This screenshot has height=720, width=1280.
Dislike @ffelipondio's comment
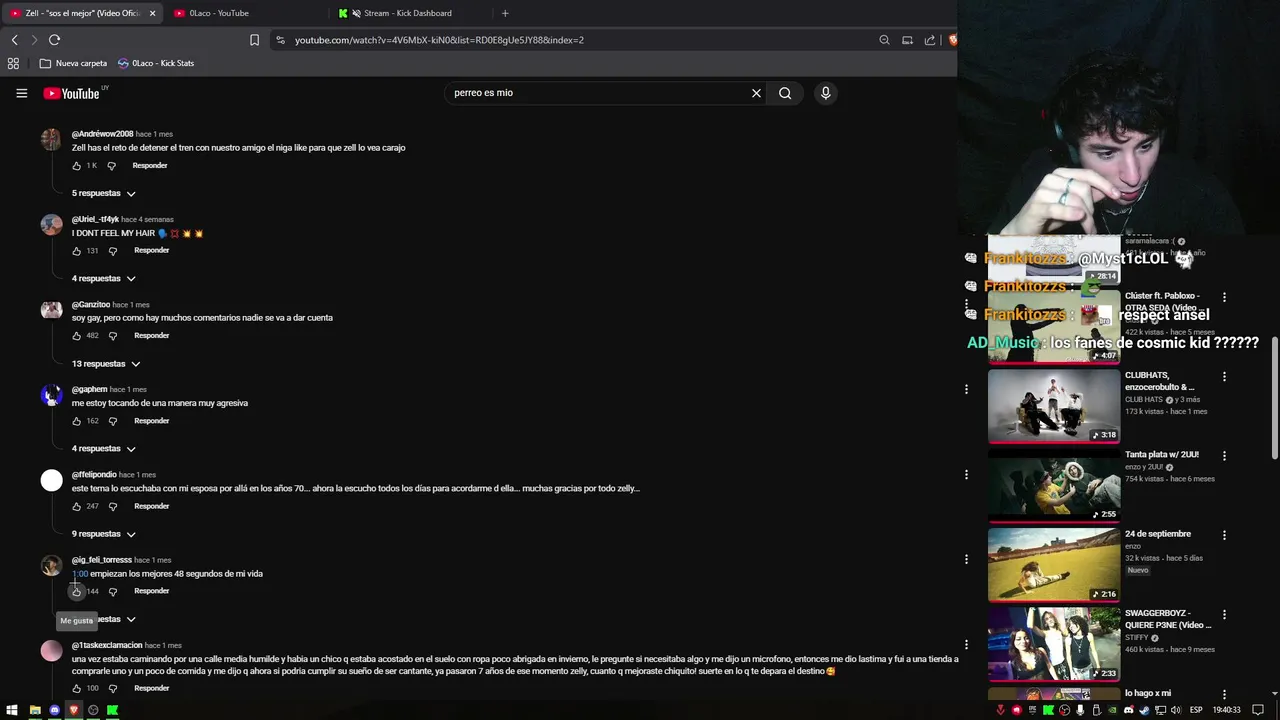(x=112, y=507)
